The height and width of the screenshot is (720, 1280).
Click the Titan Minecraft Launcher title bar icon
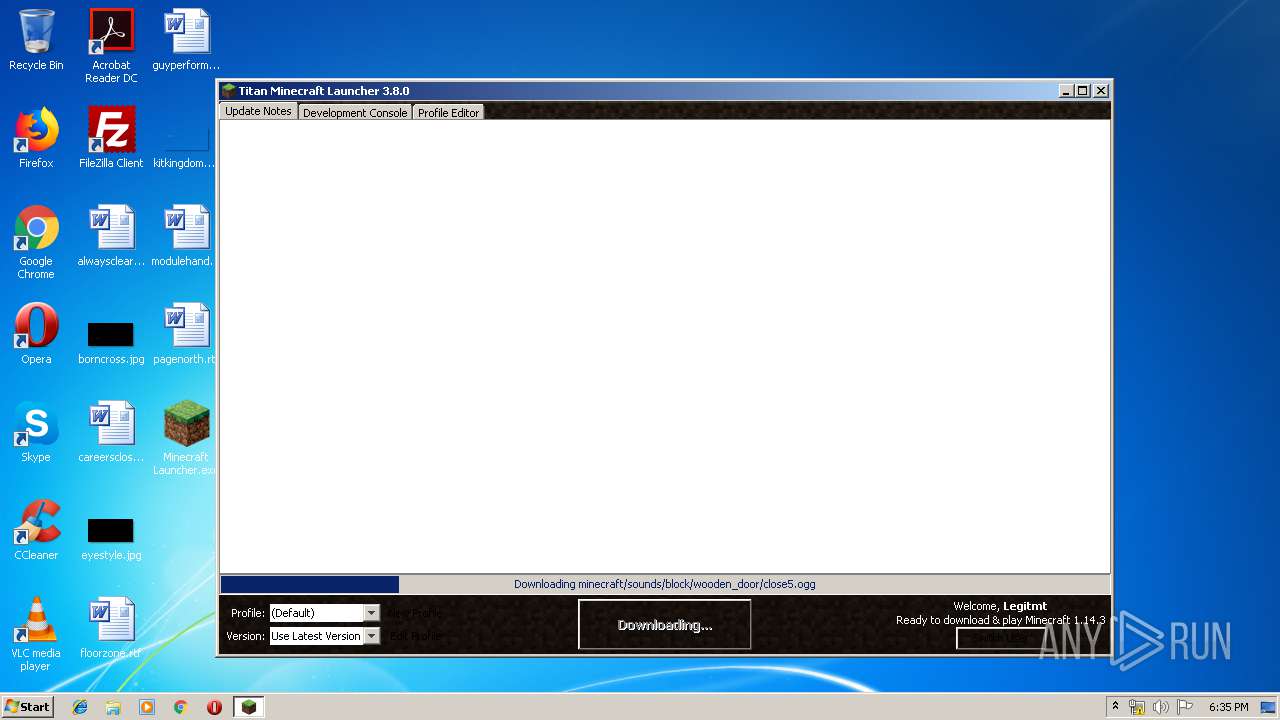(x=228, y=91)
